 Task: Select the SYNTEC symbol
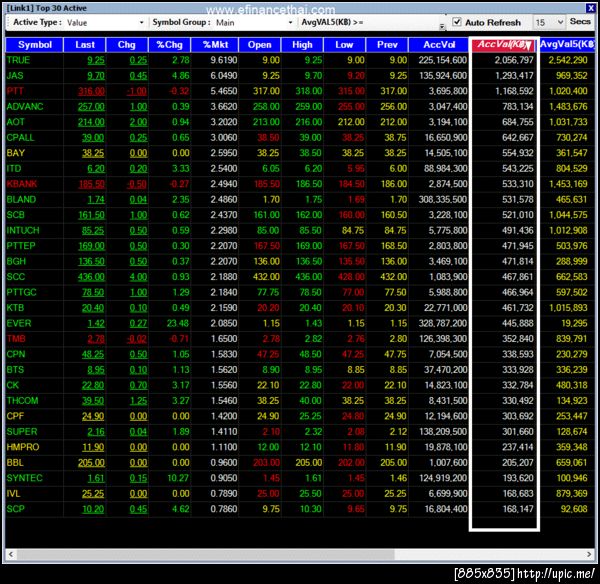coord(24,478)
